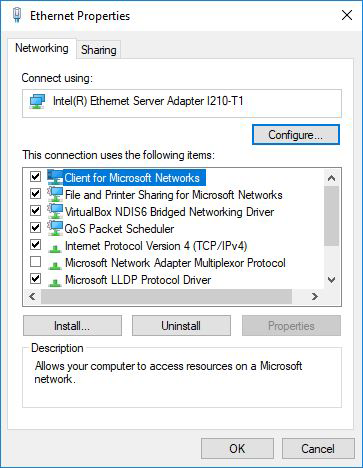Click the vertical scrollbar thumb in the items list
Screen dimensions: 363x468
331,216
